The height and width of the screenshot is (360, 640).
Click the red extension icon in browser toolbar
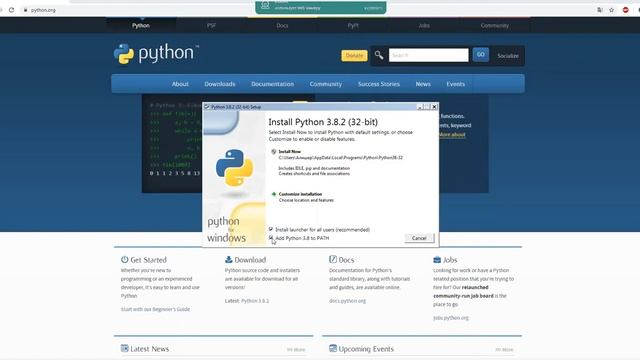[626, 10]
